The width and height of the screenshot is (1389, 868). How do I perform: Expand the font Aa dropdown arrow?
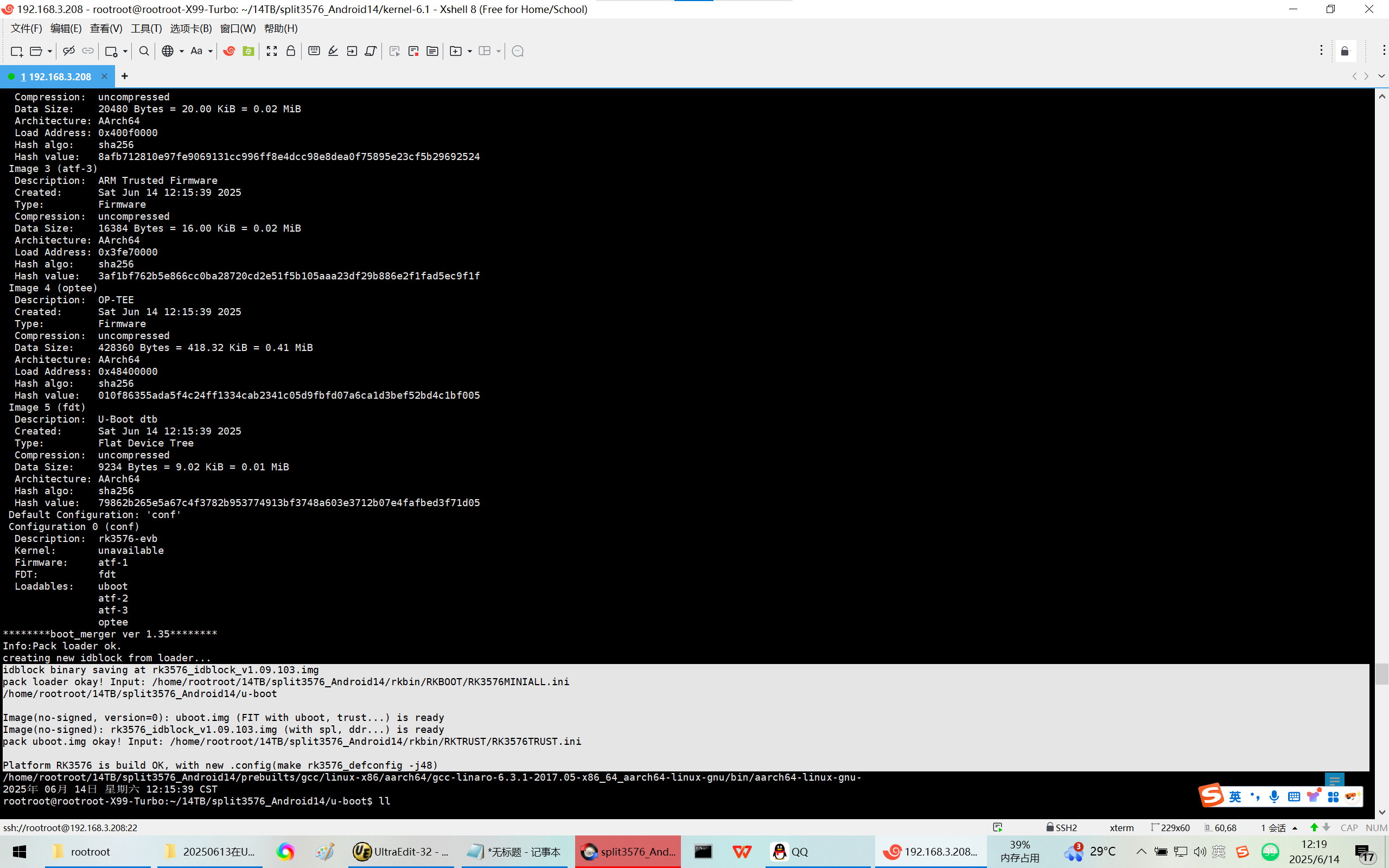pyautogui.click(x=210, y=51)
